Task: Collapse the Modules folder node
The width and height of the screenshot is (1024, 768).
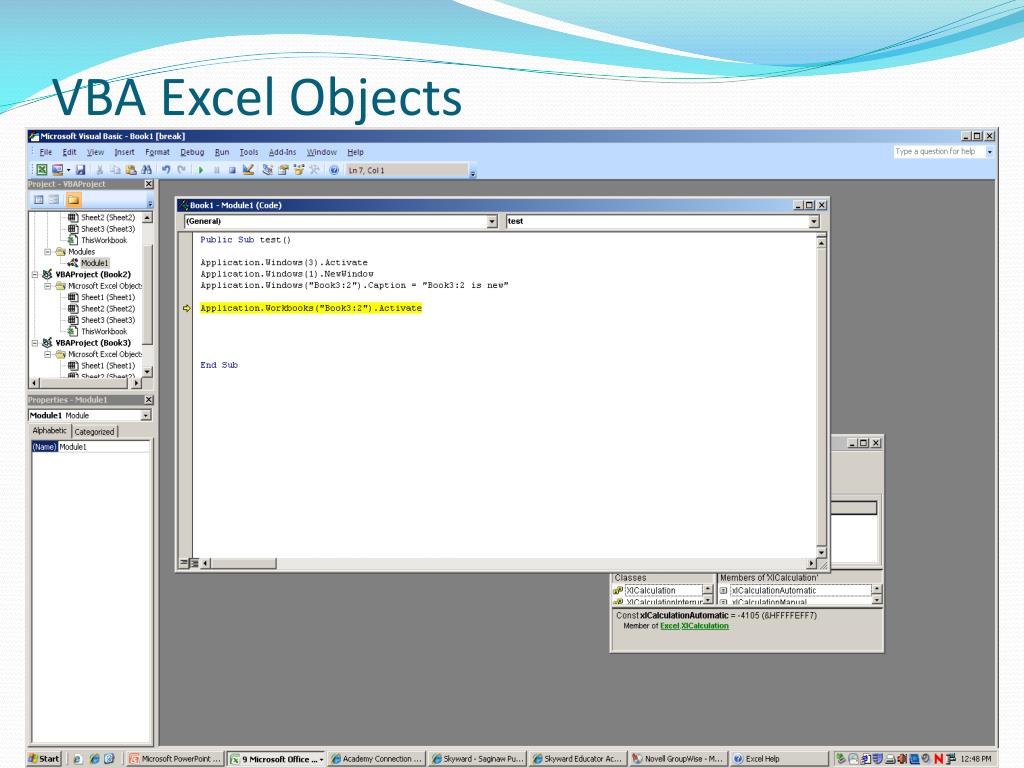Action: pos(48,251)
